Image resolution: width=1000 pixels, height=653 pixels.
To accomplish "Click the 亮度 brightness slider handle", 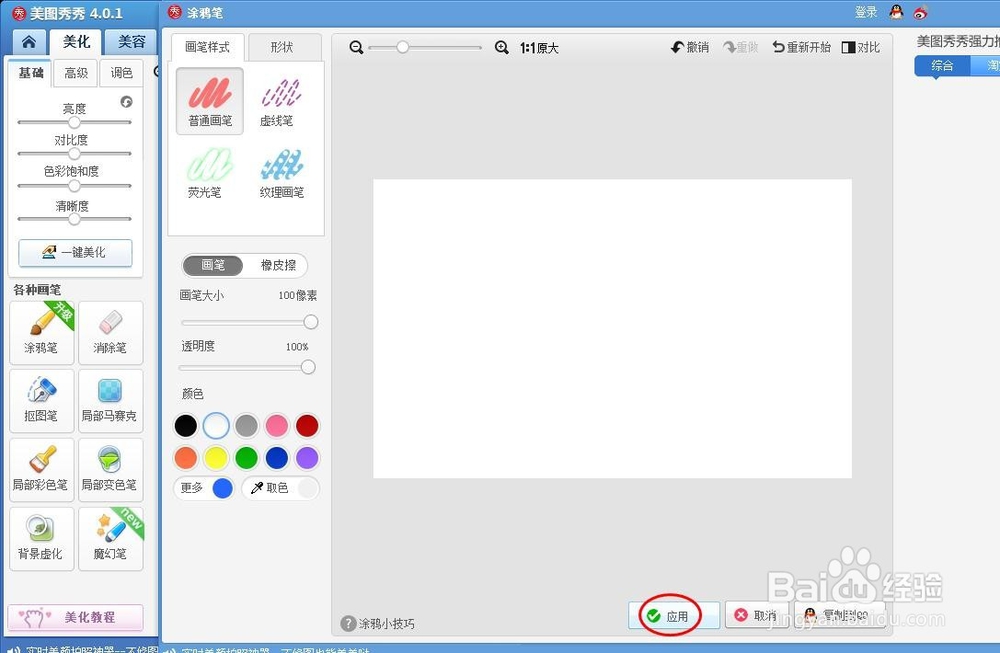I will (75, 122).
